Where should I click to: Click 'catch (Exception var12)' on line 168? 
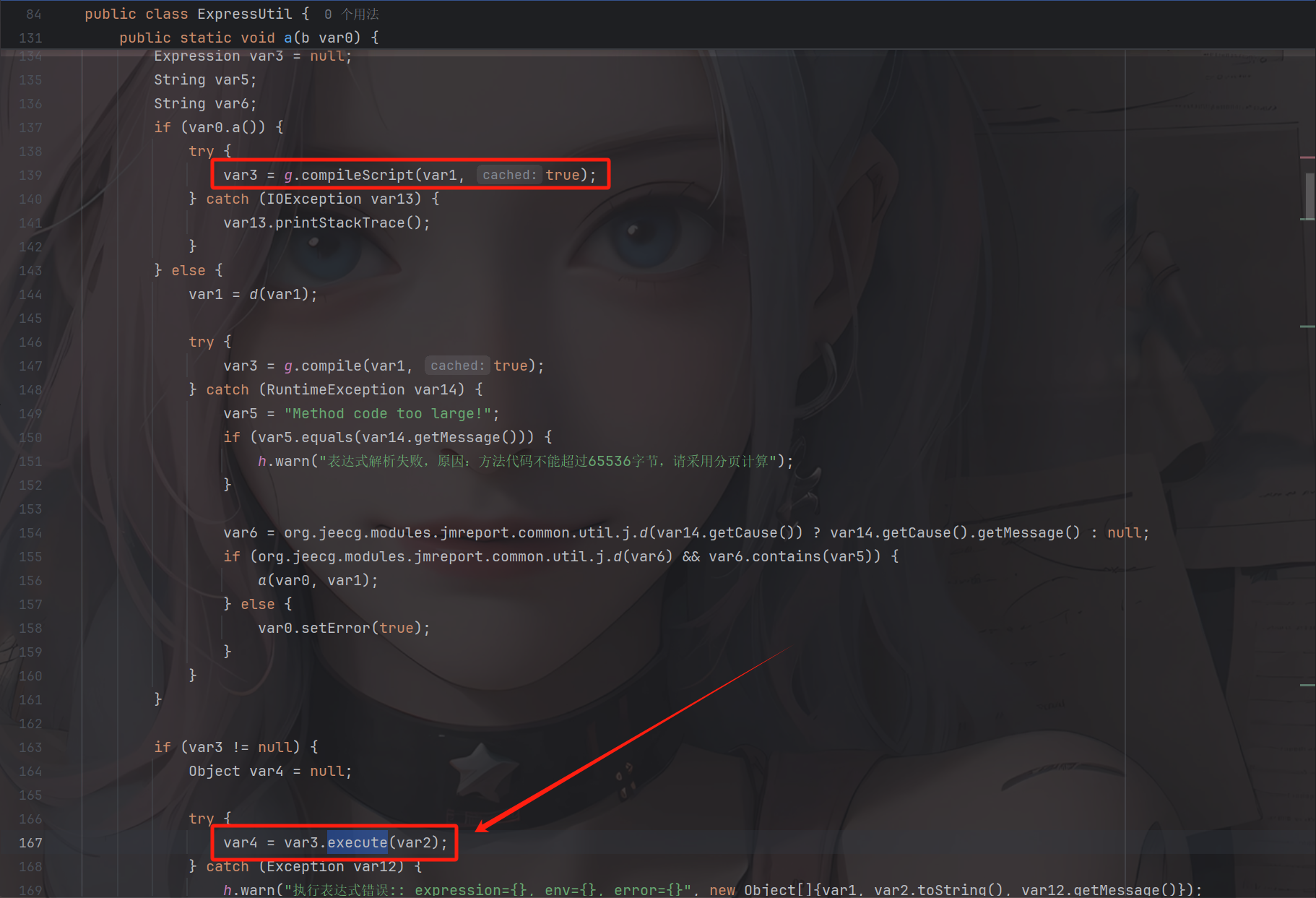pos(305,866)
